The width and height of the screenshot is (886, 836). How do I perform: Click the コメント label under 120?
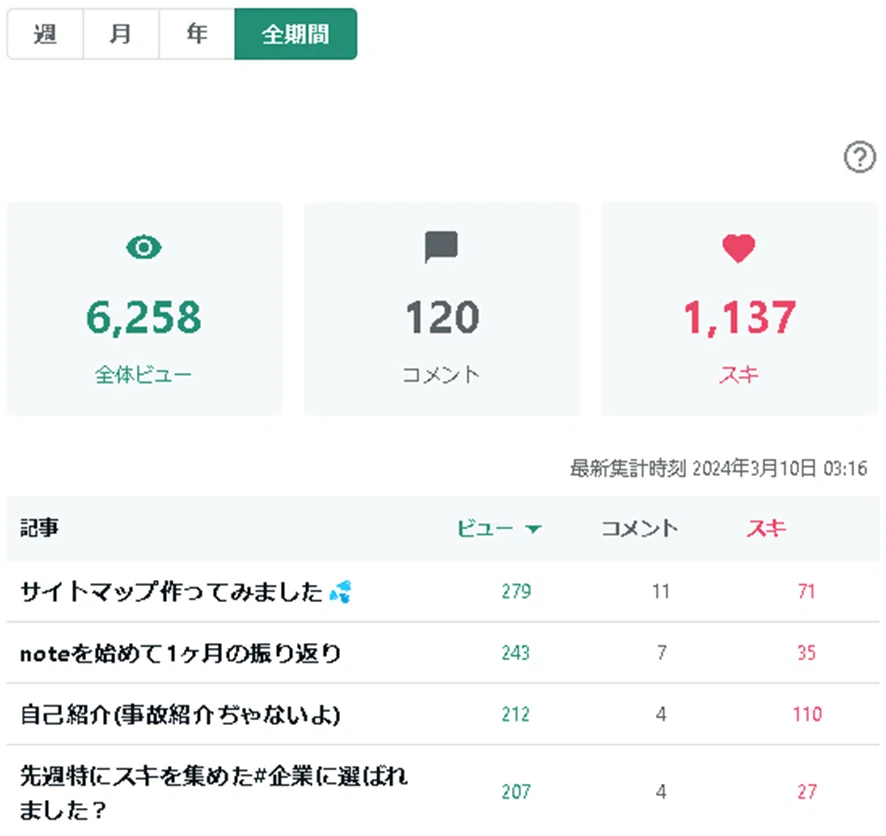441,375
